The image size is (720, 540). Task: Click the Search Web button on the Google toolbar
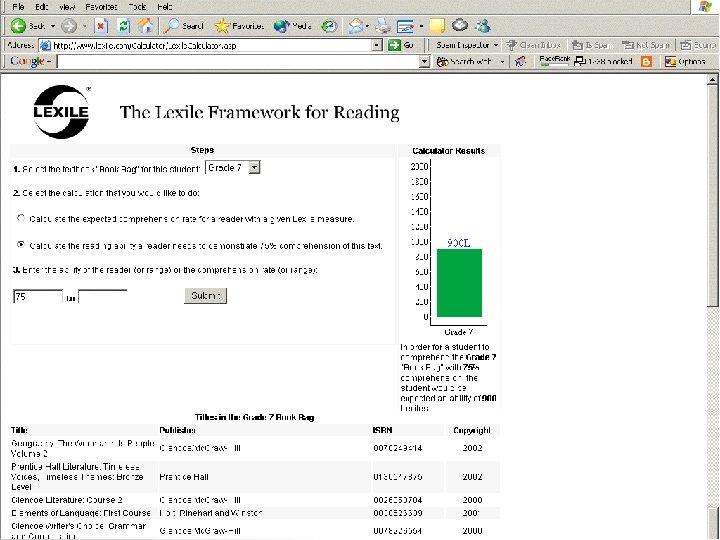coord(464,61)
